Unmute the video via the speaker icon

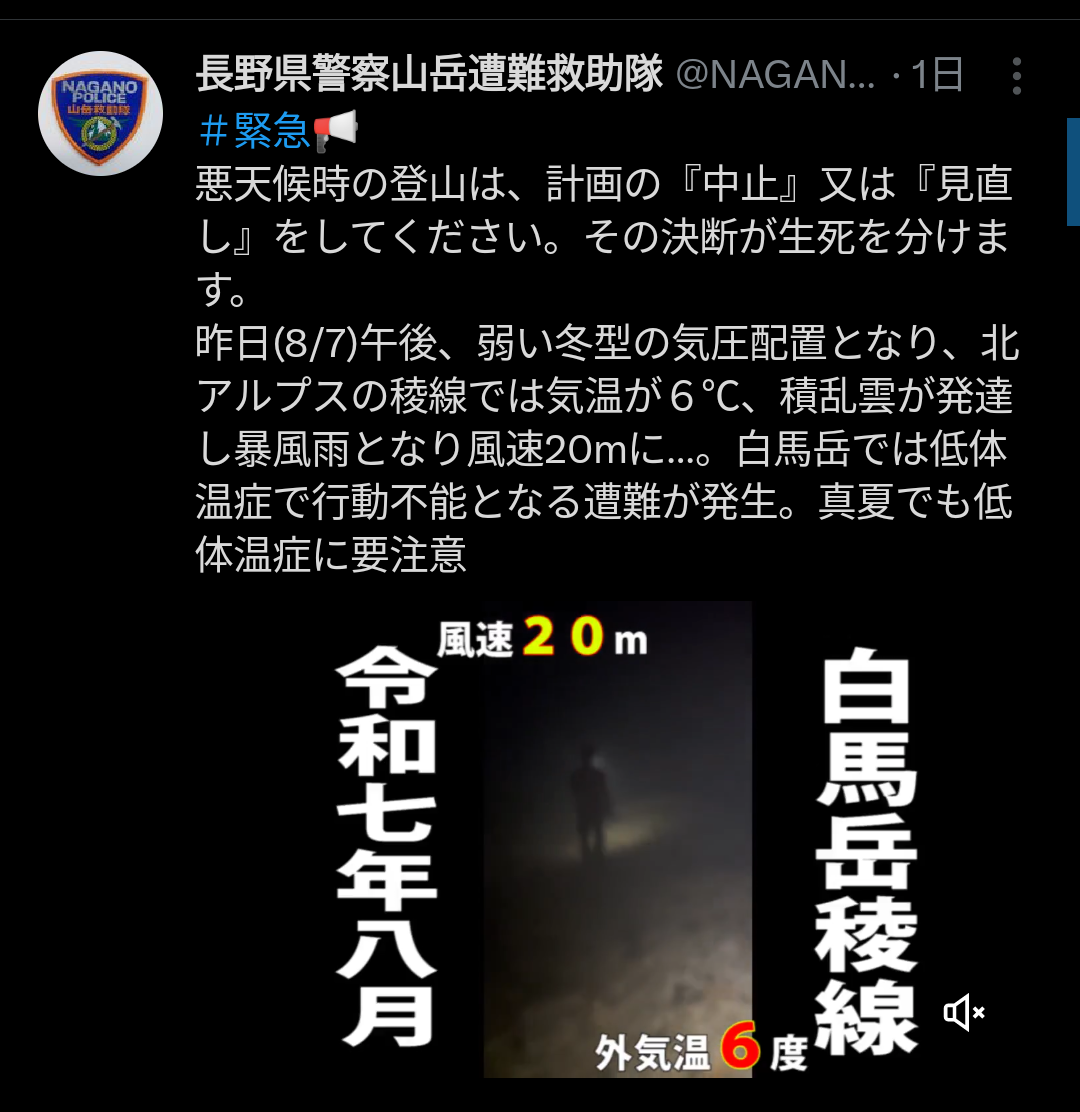pos(964,1012)
